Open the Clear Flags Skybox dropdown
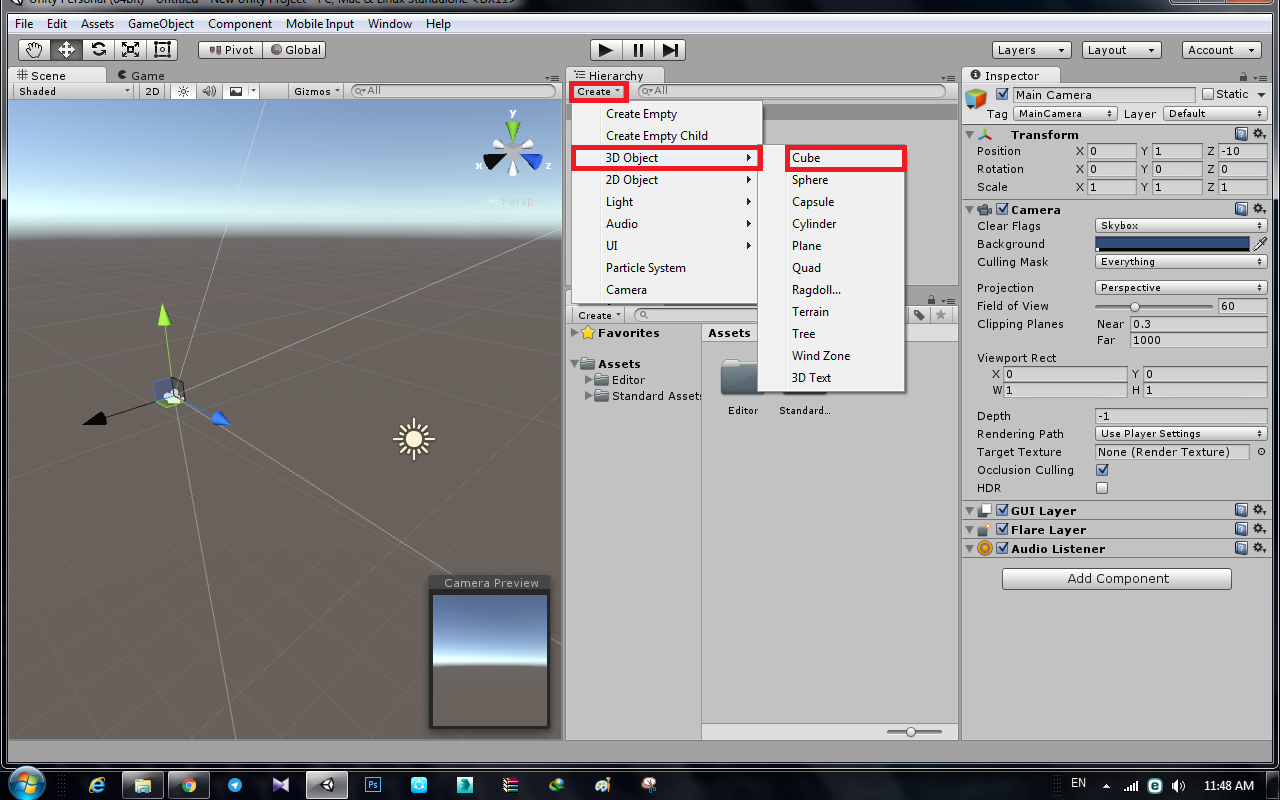This screenshot has height=800, width=1280. [1181, 226]
